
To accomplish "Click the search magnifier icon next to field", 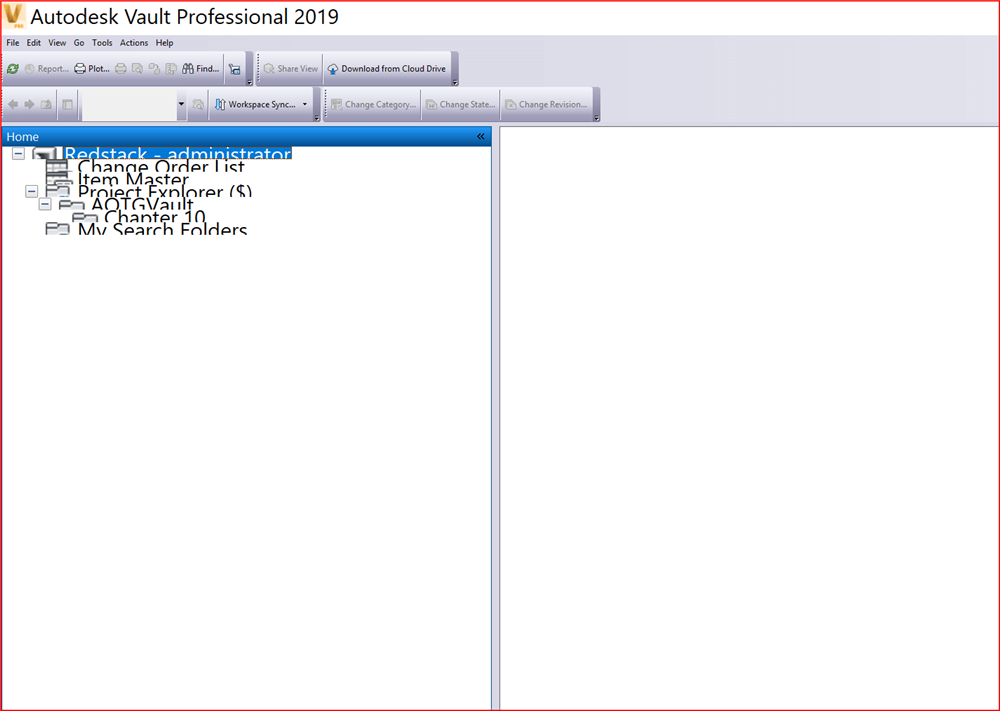I will (198, 104).
